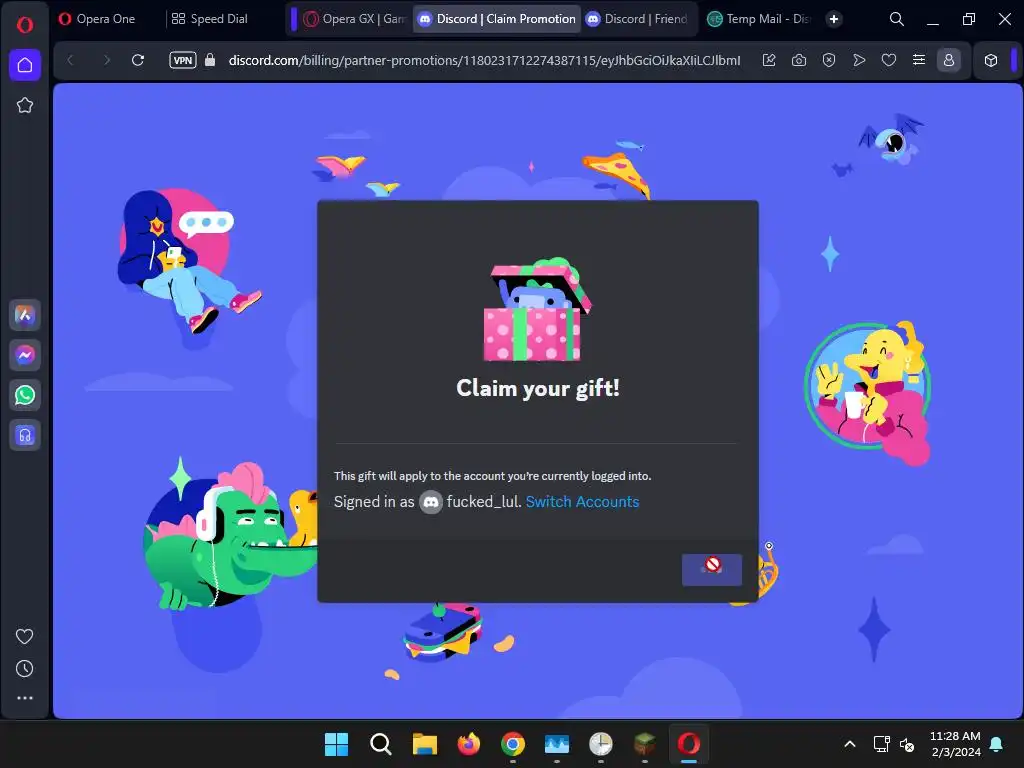
Task: Click the fucked_lul account avatar
Action: point(431,502)
